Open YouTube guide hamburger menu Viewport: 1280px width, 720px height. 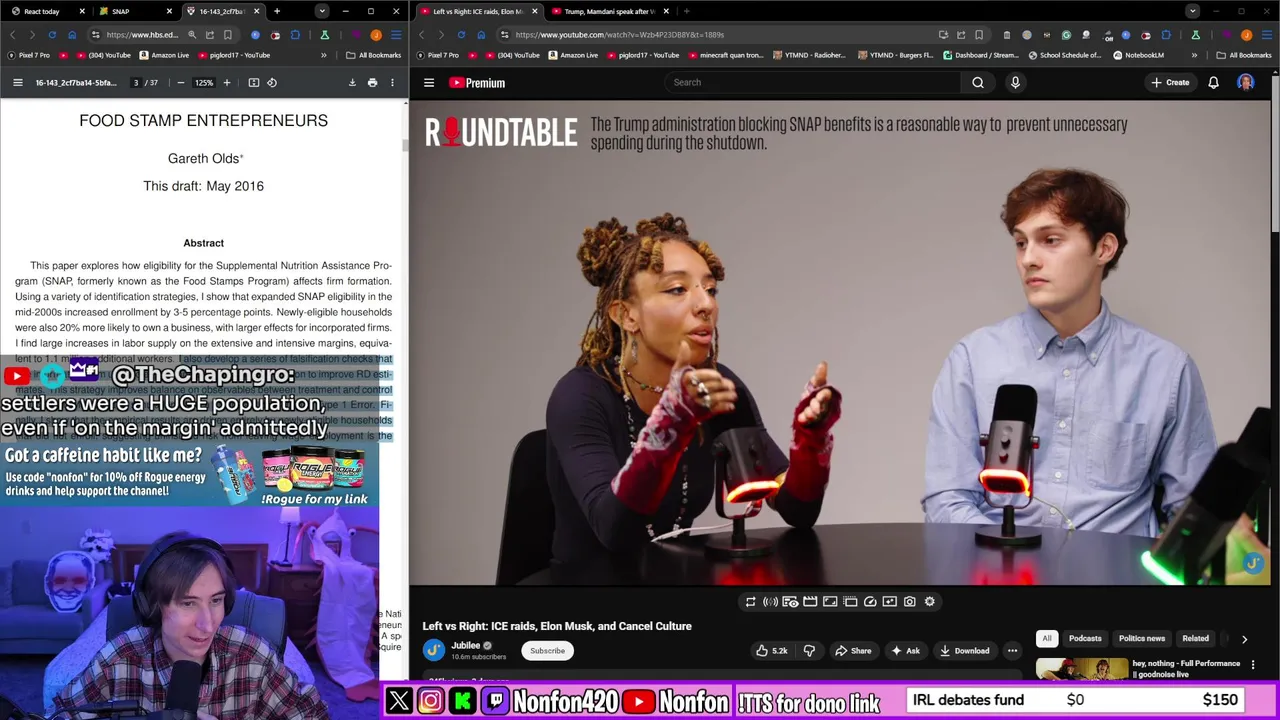pos(429,83)
